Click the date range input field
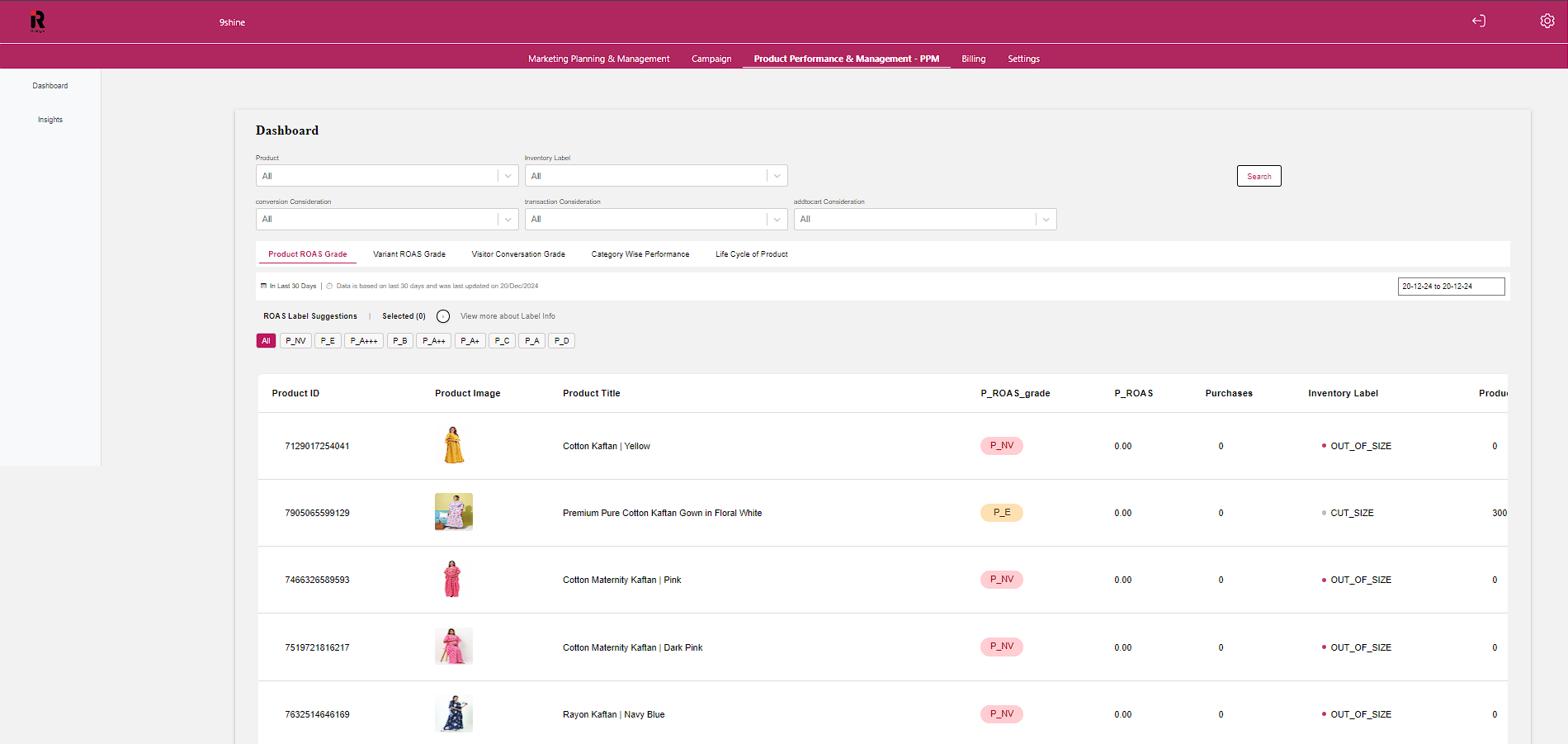 click(1452, 287)
